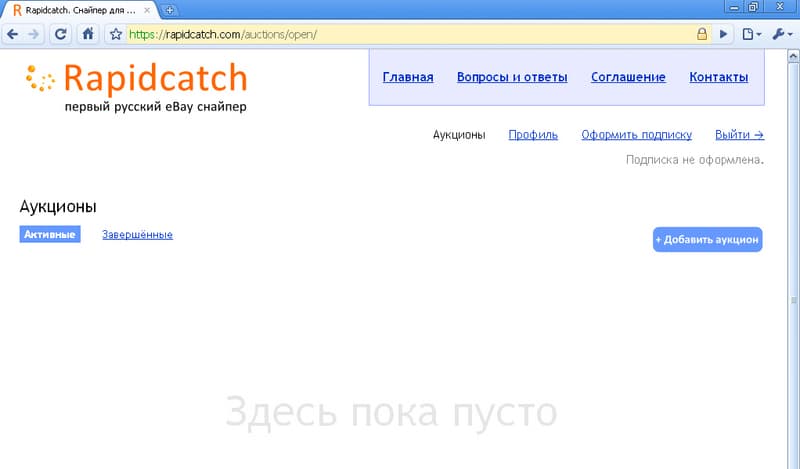Open the page menu dropdown icon

pos(752,34)
